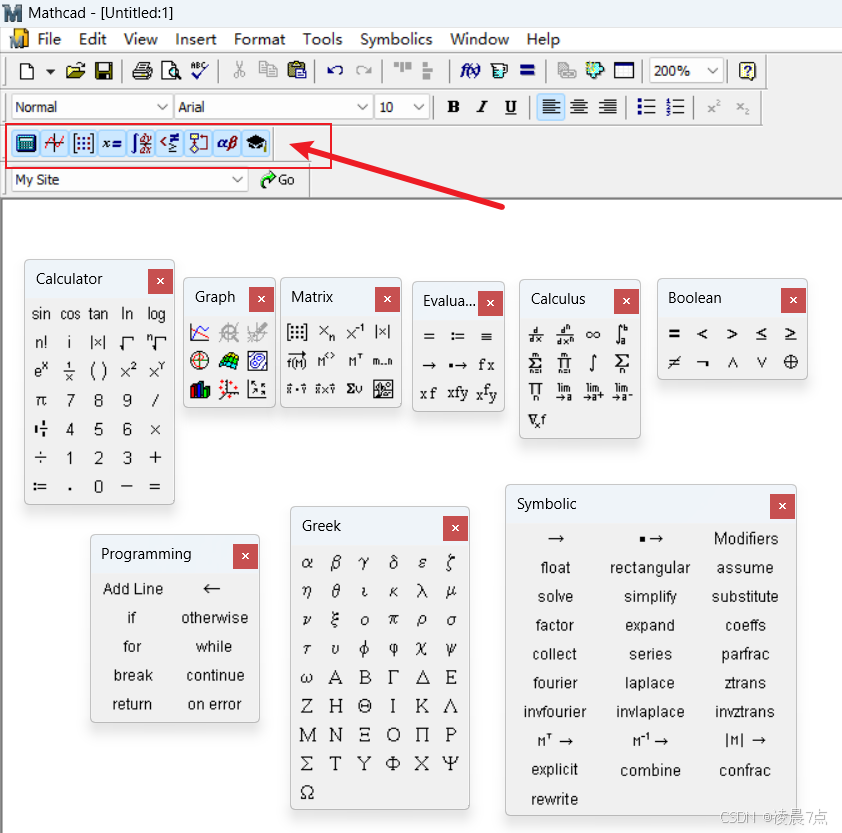Toggle superscript formatting
This screenshot has height=833, width=842.
click(x=714, y=107)
